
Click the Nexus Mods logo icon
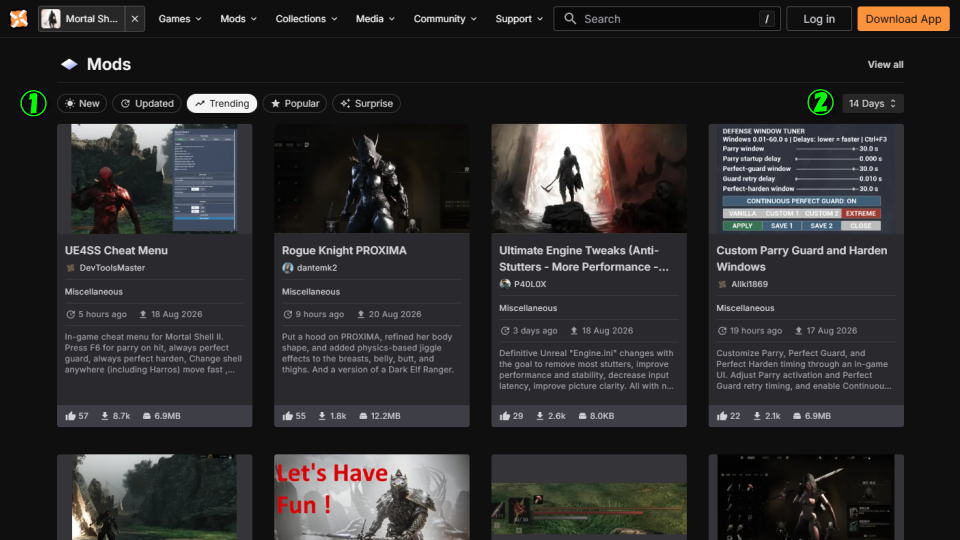[x=19, y=18]
